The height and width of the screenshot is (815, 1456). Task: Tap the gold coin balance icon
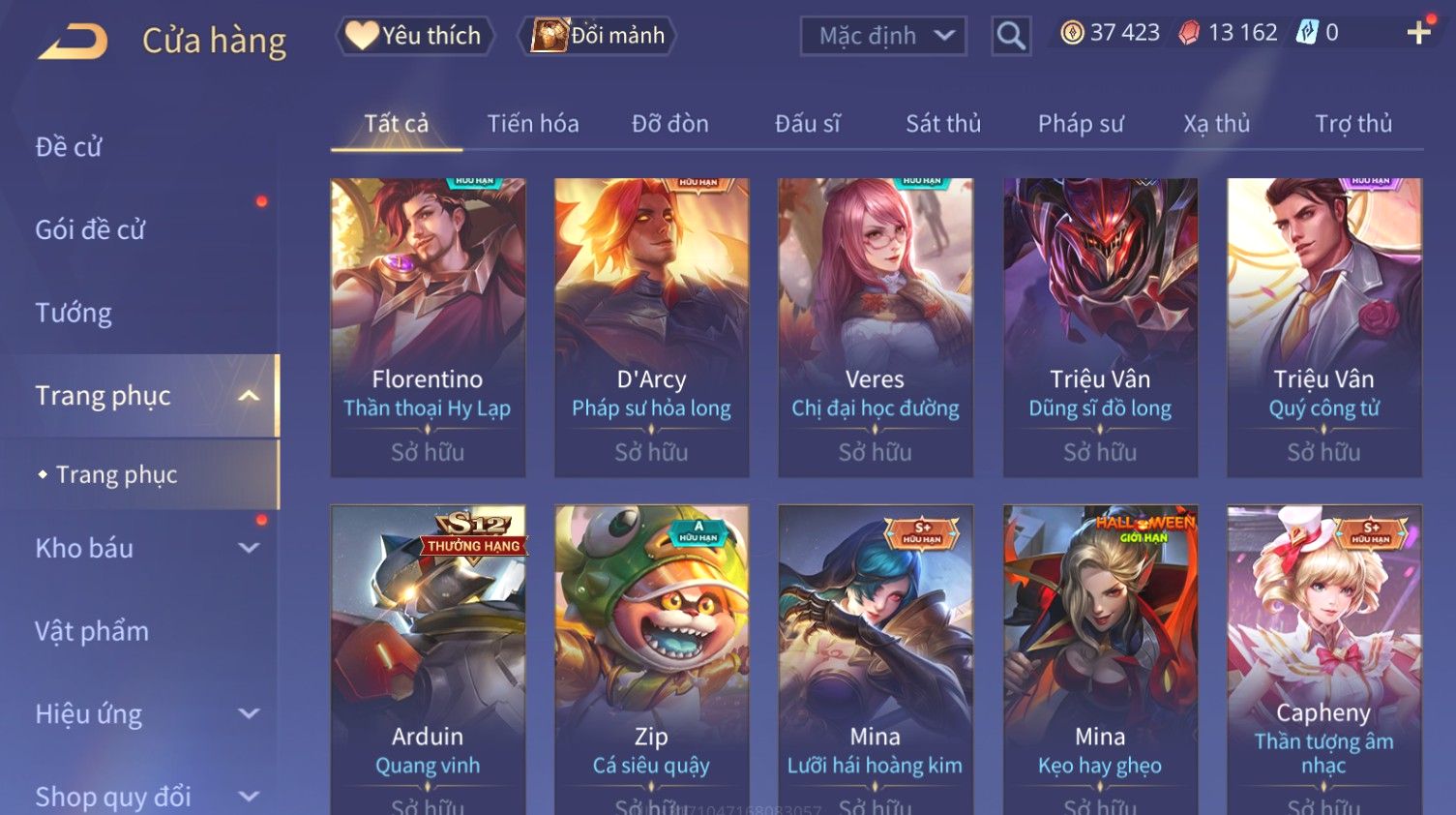[x=1072, y=33]
